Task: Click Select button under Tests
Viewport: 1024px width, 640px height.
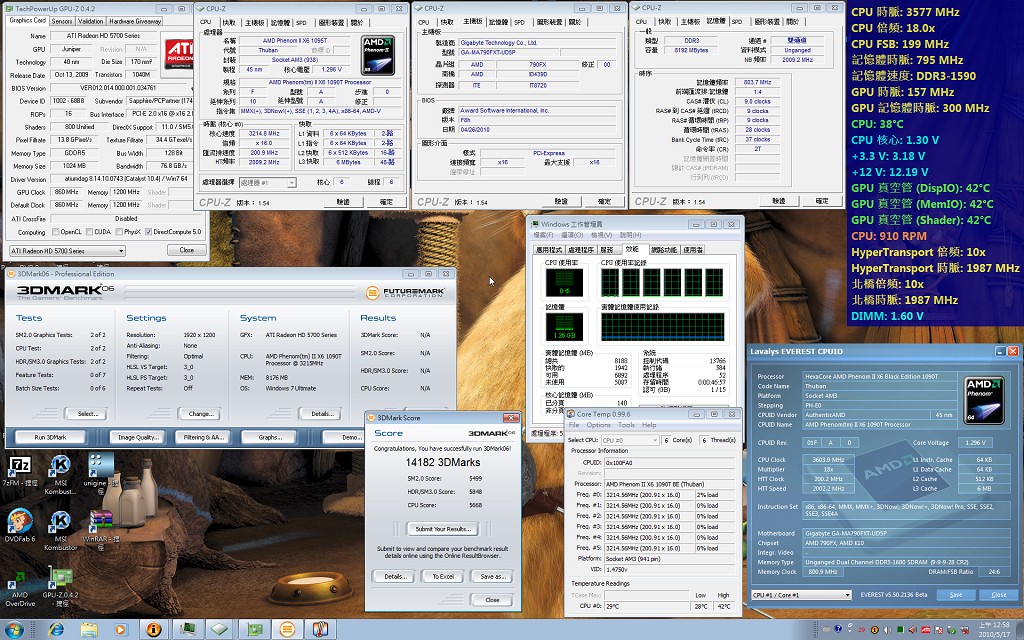Action: pos(87,413)
